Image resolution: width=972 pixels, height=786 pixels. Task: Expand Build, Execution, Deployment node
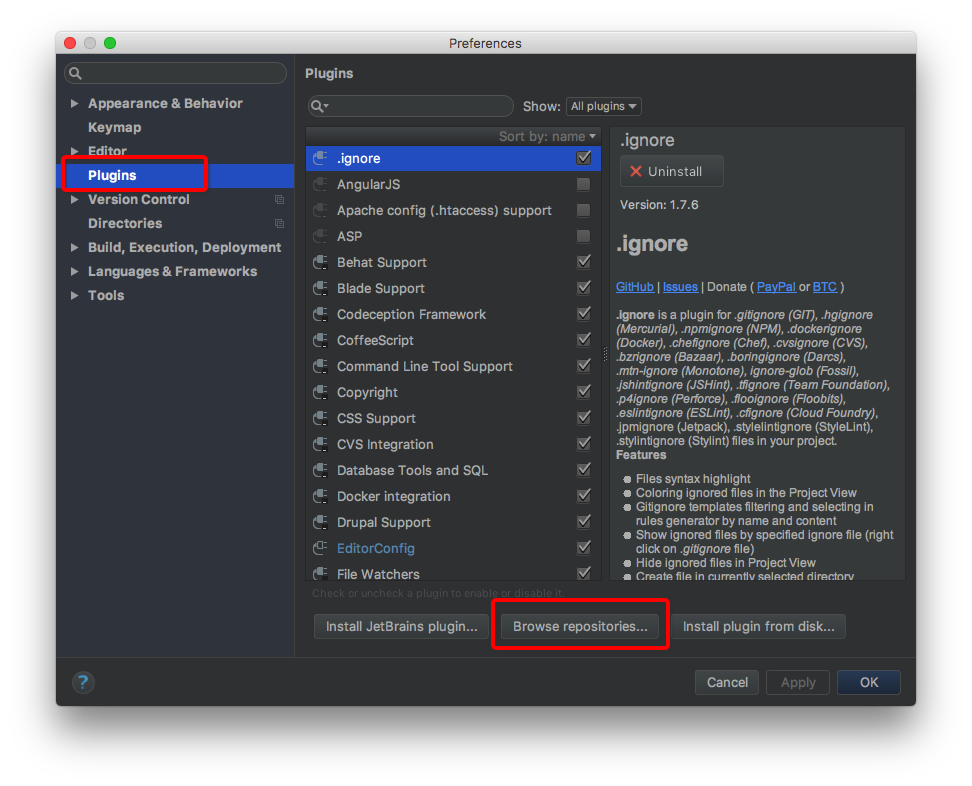coord(74,247)
